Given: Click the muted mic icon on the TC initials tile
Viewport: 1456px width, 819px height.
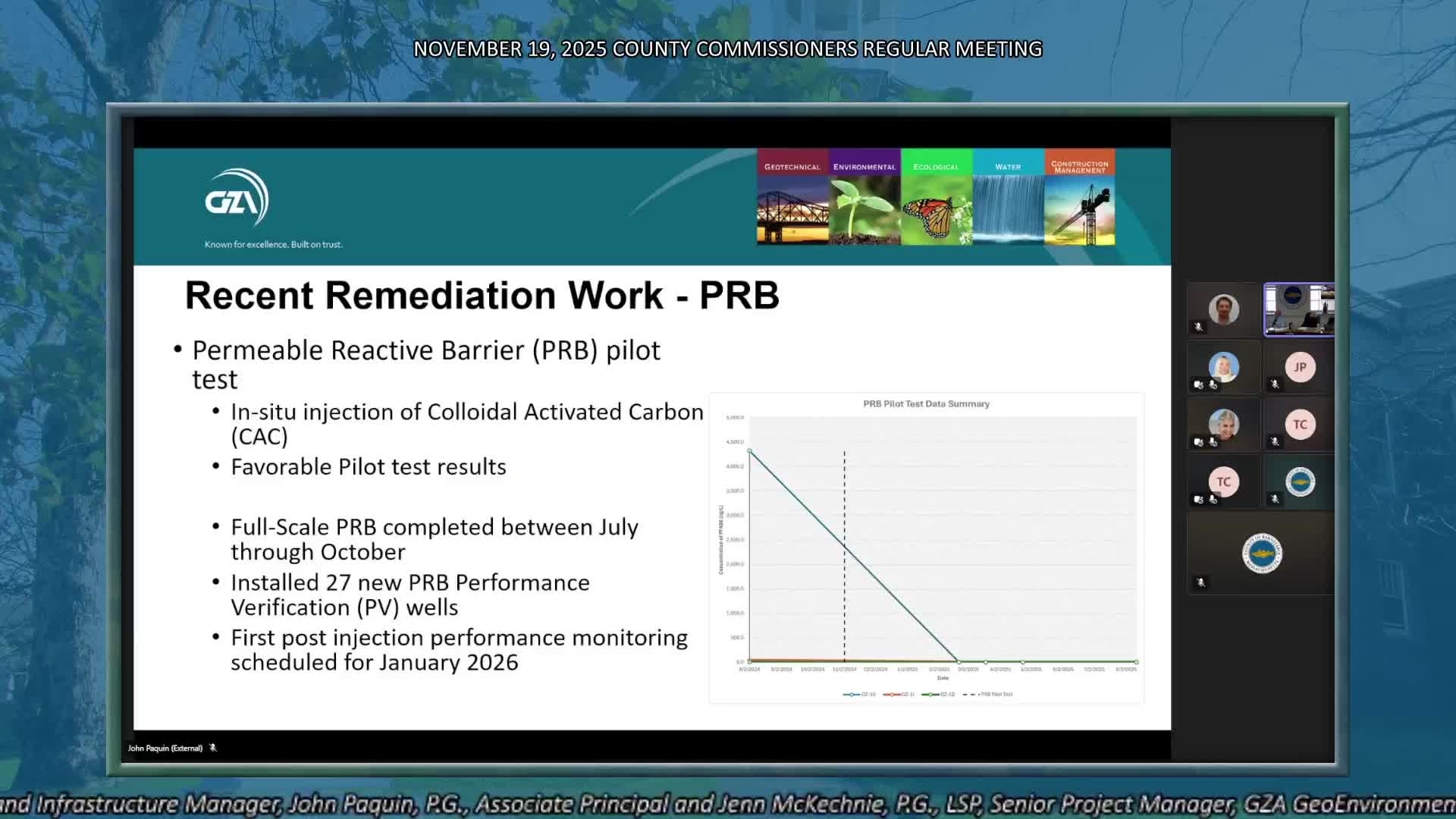Looking at the screenshot, I should click(x=1275, y=442).
